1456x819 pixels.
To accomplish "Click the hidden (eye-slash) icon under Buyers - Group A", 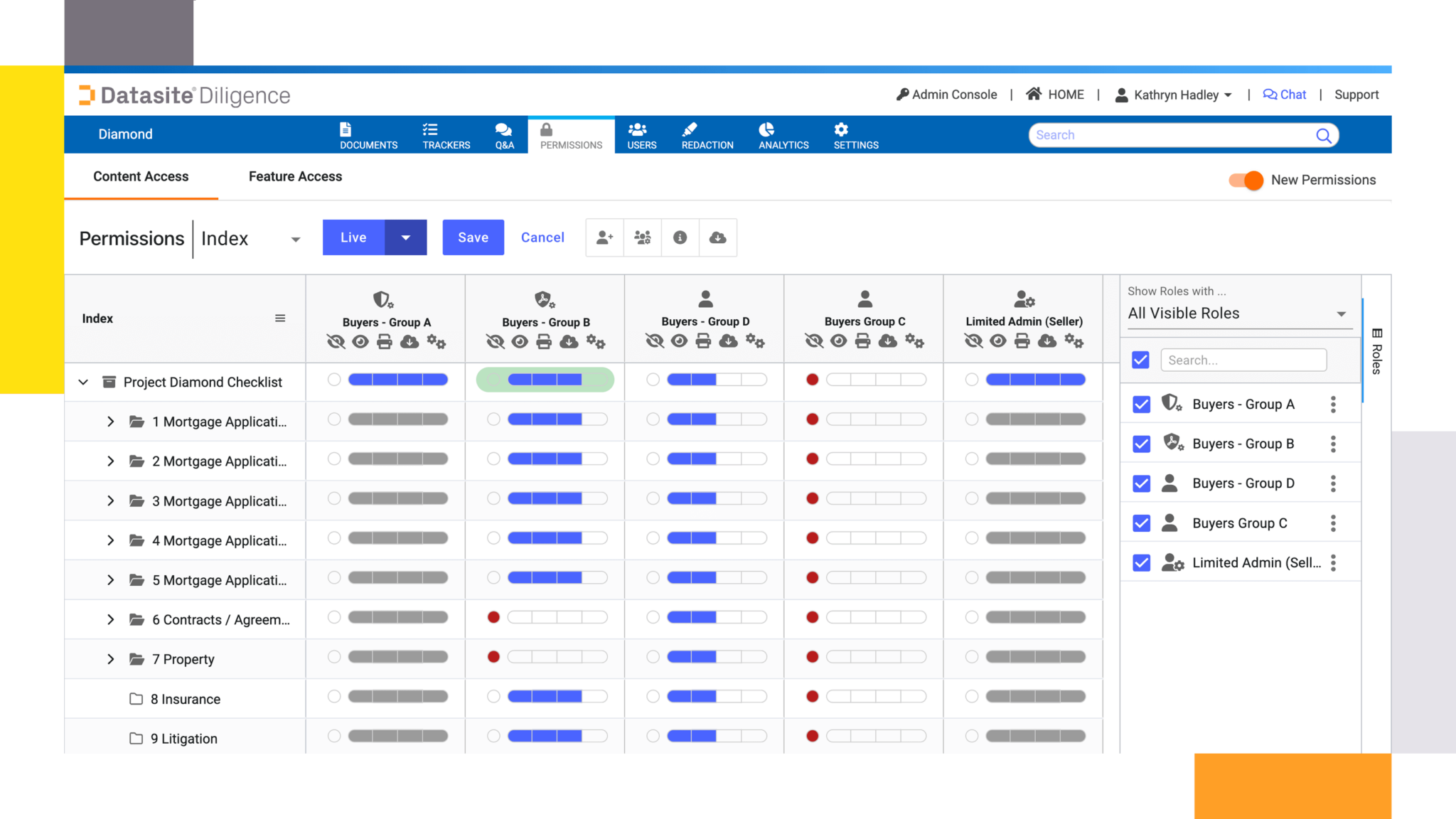I will coord(335,341).
